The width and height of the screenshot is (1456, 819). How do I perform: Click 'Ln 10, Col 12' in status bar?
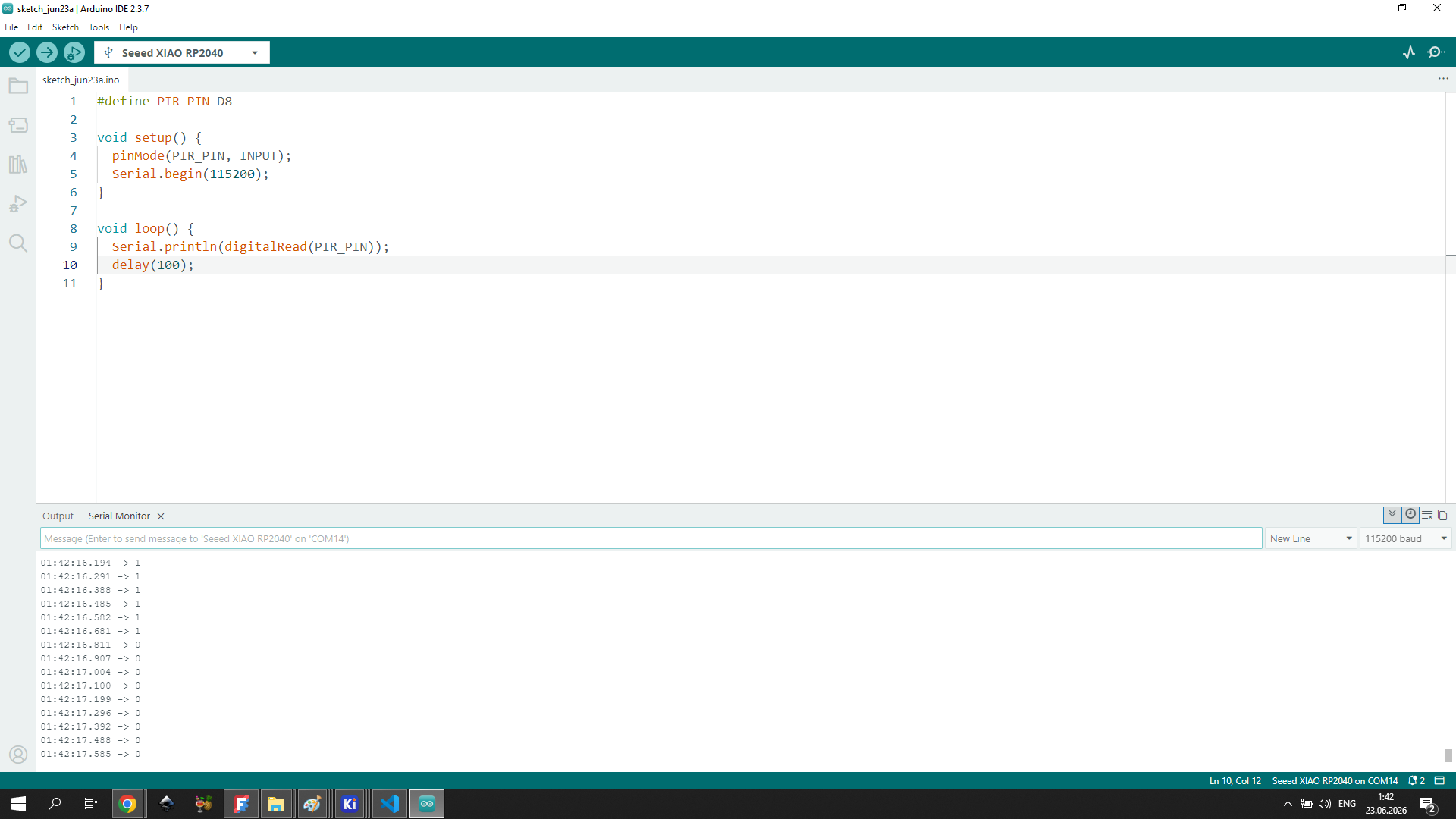[1235, 781]
